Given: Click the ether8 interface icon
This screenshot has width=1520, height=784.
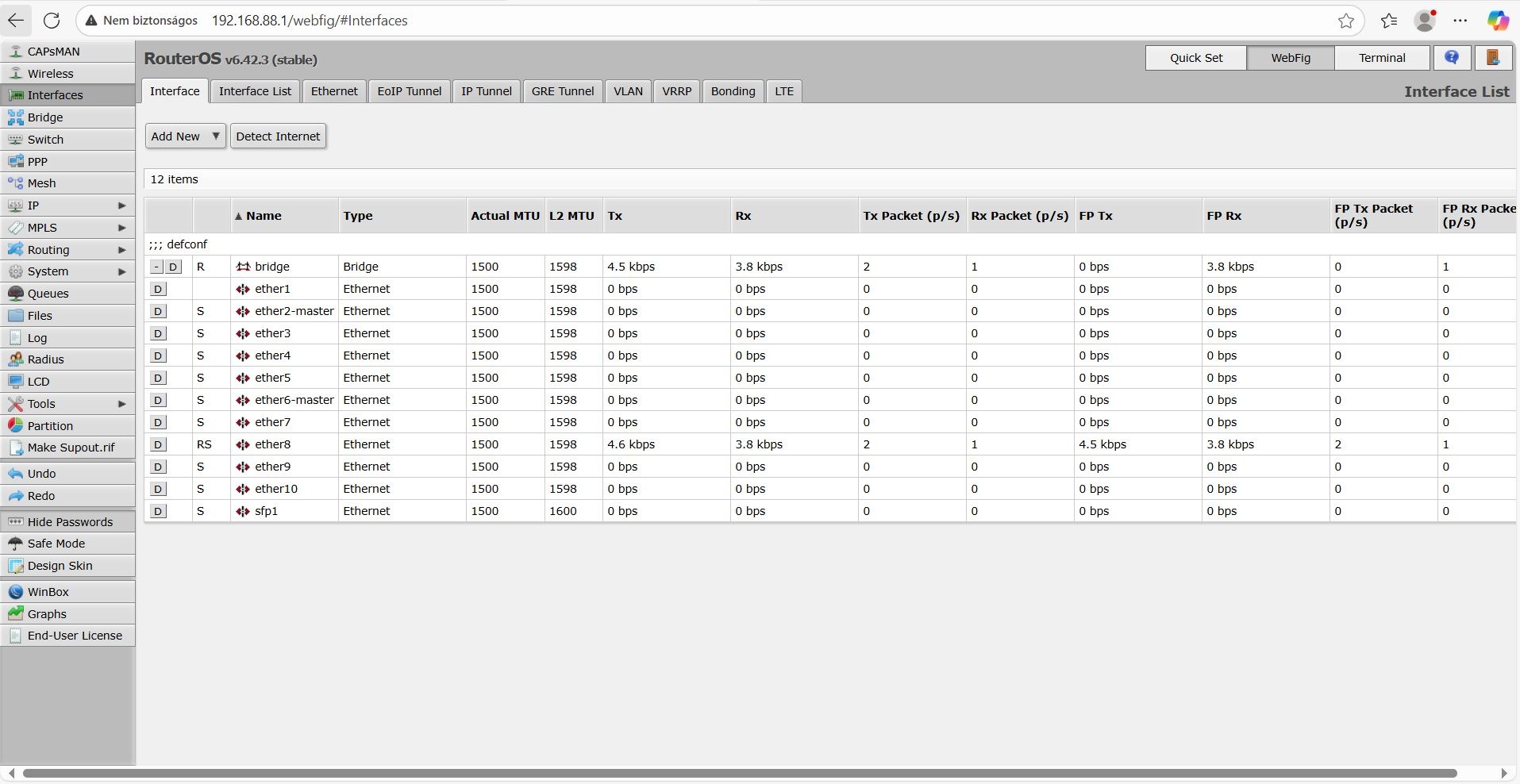Looking at the screenshot, I should point(243,444).
